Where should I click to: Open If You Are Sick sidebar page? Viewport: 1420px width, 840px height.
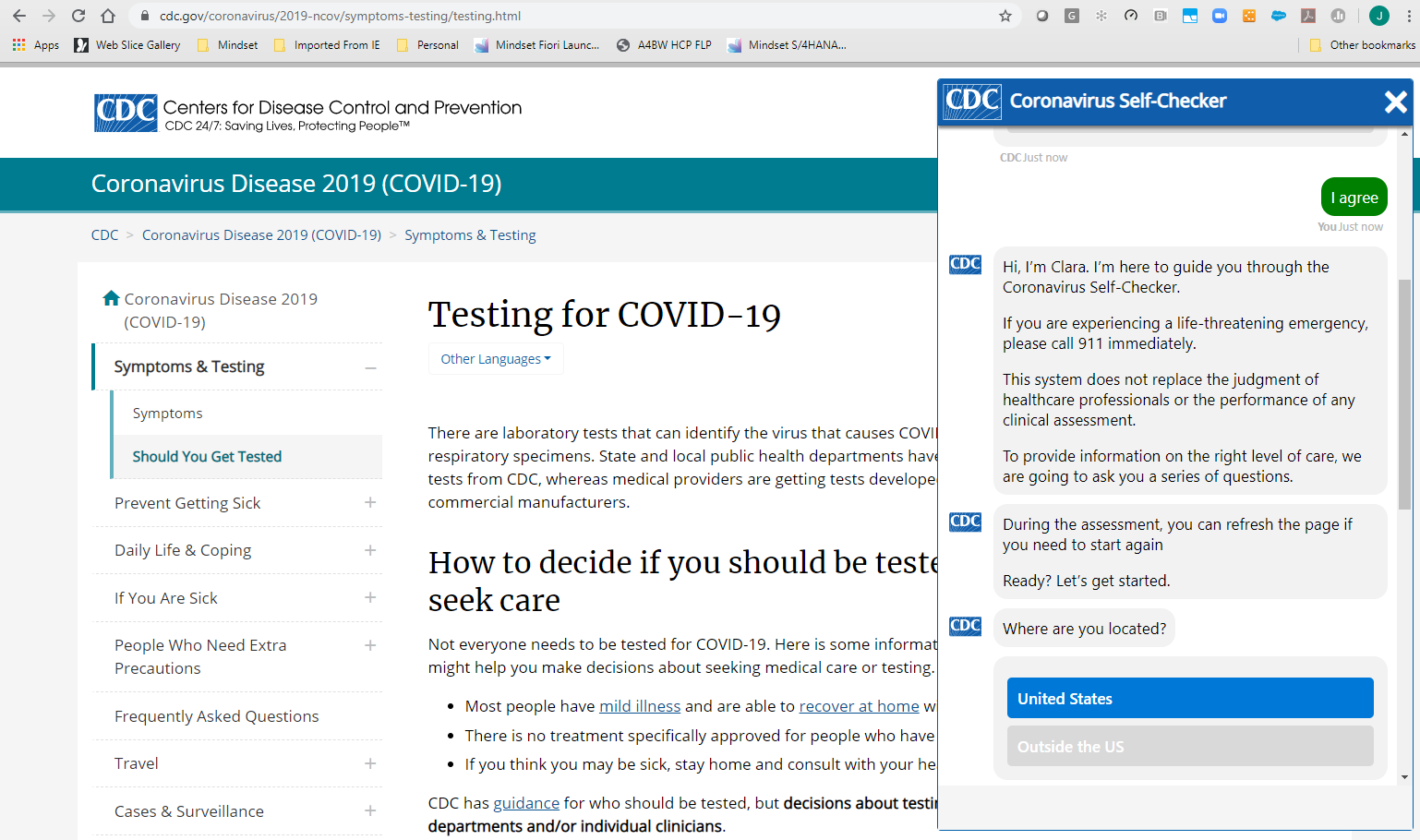pyautogui.click(x=166, y=598)
